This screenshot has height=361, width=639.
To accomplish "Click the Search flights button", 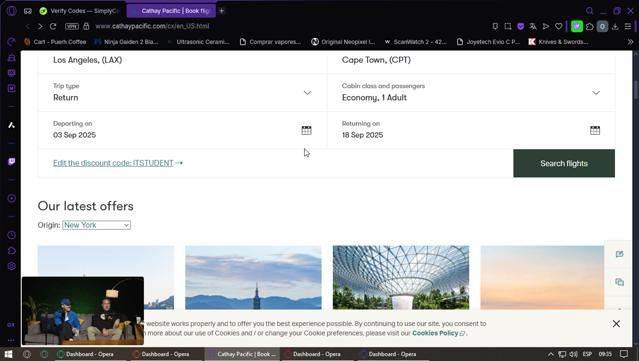I will coord(564,163).
